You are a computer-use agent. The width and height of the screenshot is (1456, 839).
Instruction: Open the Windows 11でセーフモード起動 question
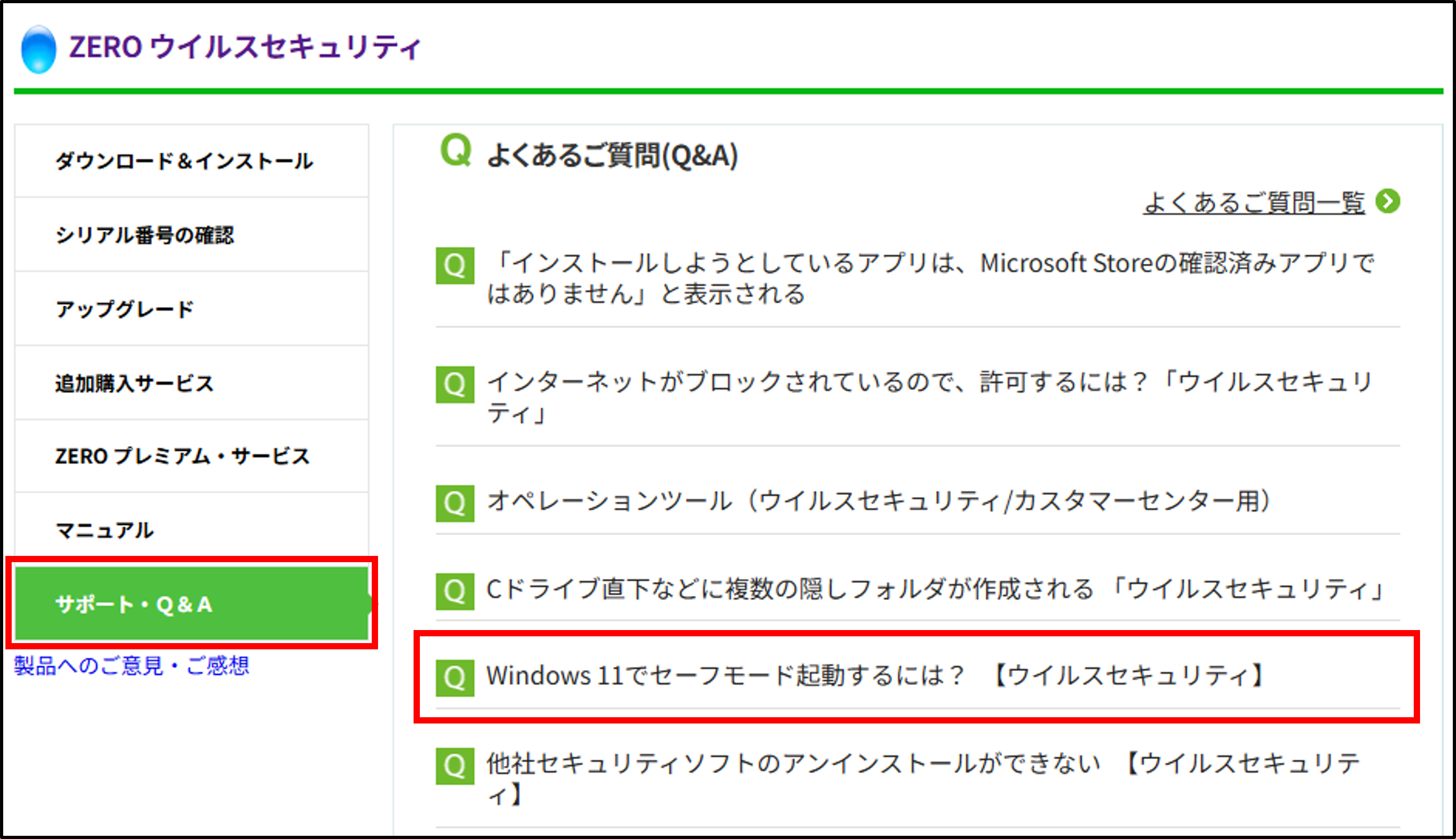coord(876,675)
